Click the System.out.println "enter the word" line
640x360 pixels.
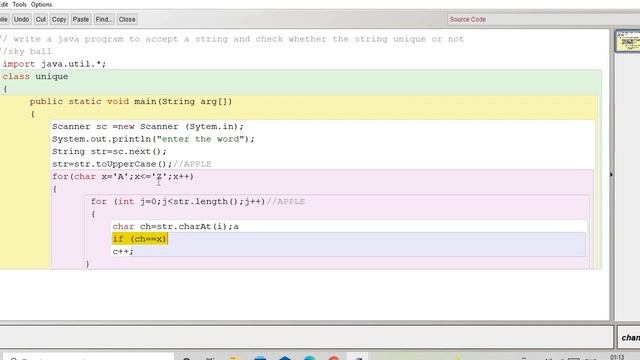tap(153, 139)
